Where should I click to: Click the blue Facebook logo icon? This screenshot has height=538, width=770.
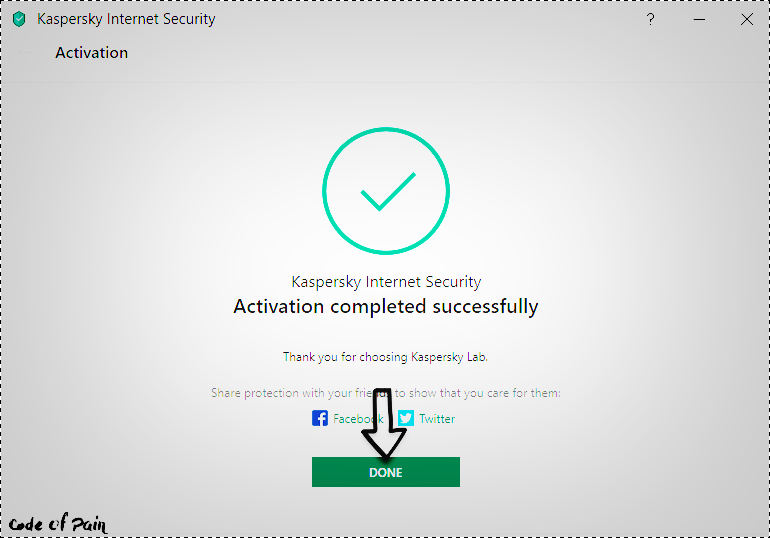point(320,418)
